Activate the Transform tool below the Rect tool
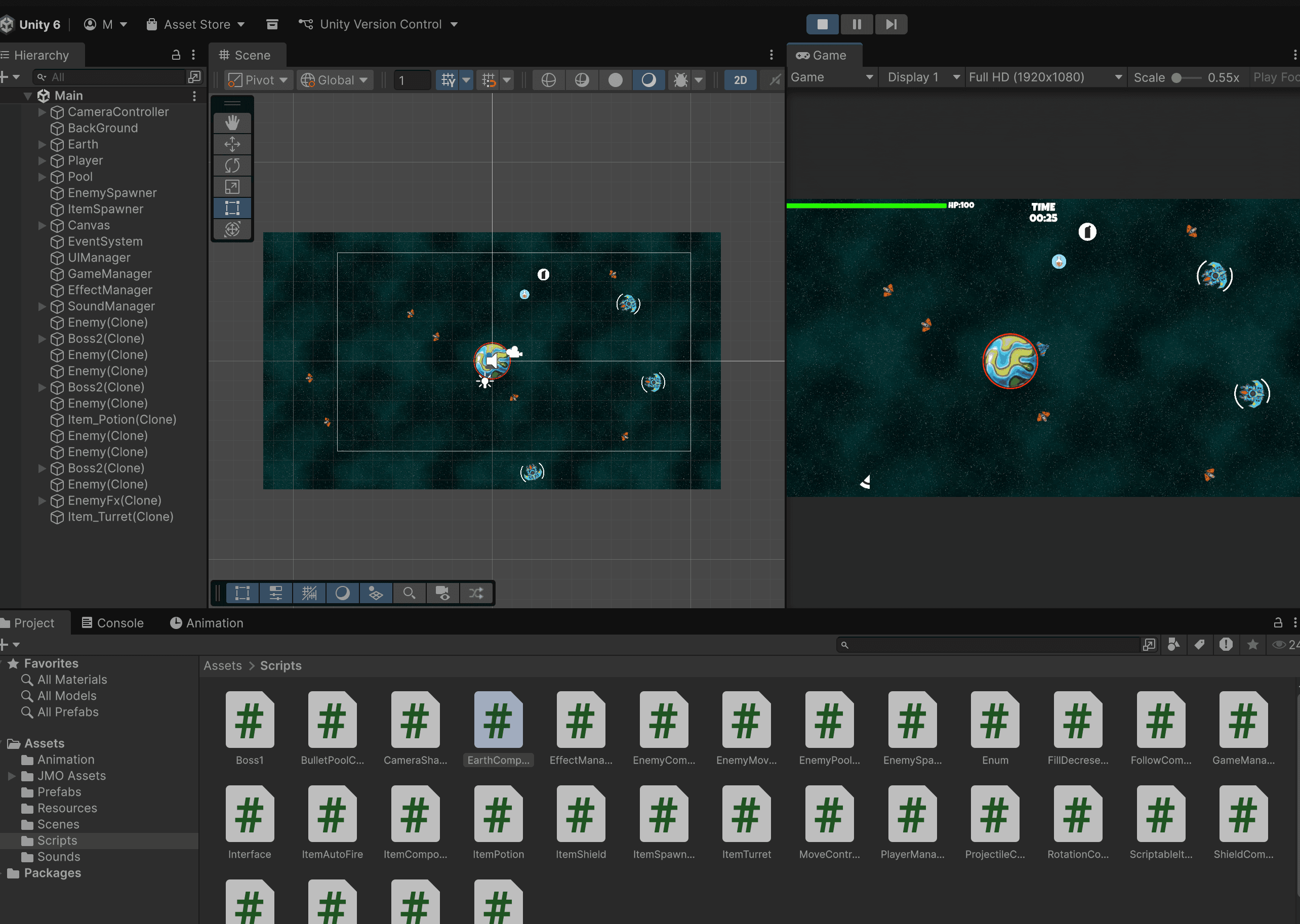Image resolution: width=1300 pixels, height=924 pixels. pos(232,229)
